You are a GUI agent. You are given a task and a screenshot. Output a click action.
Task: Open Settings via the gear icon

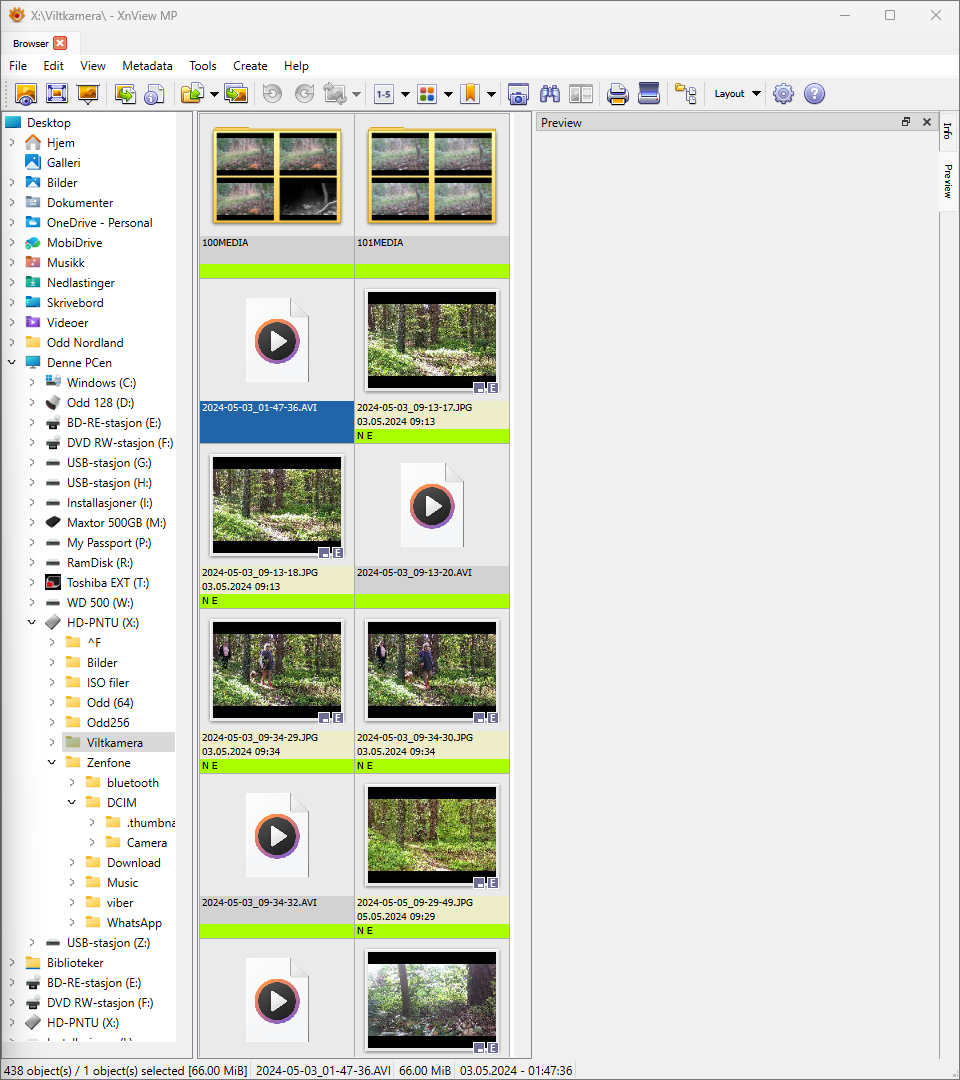coord(783,94)
